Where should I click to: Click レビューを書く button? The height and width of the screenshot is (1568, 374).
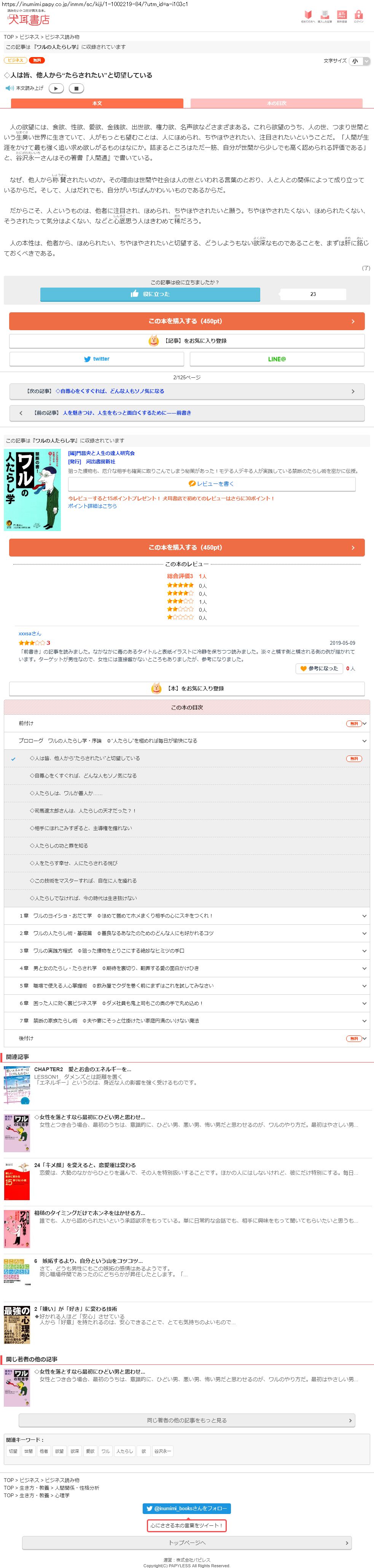(212, 484)
